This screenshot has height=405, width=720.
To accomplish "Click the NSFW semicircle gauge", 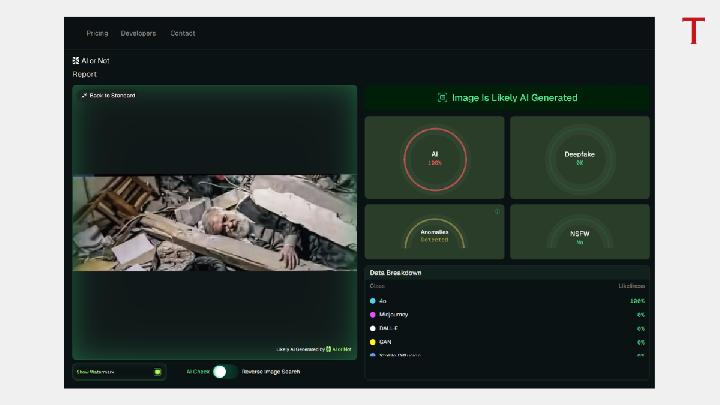I will 579,236.
